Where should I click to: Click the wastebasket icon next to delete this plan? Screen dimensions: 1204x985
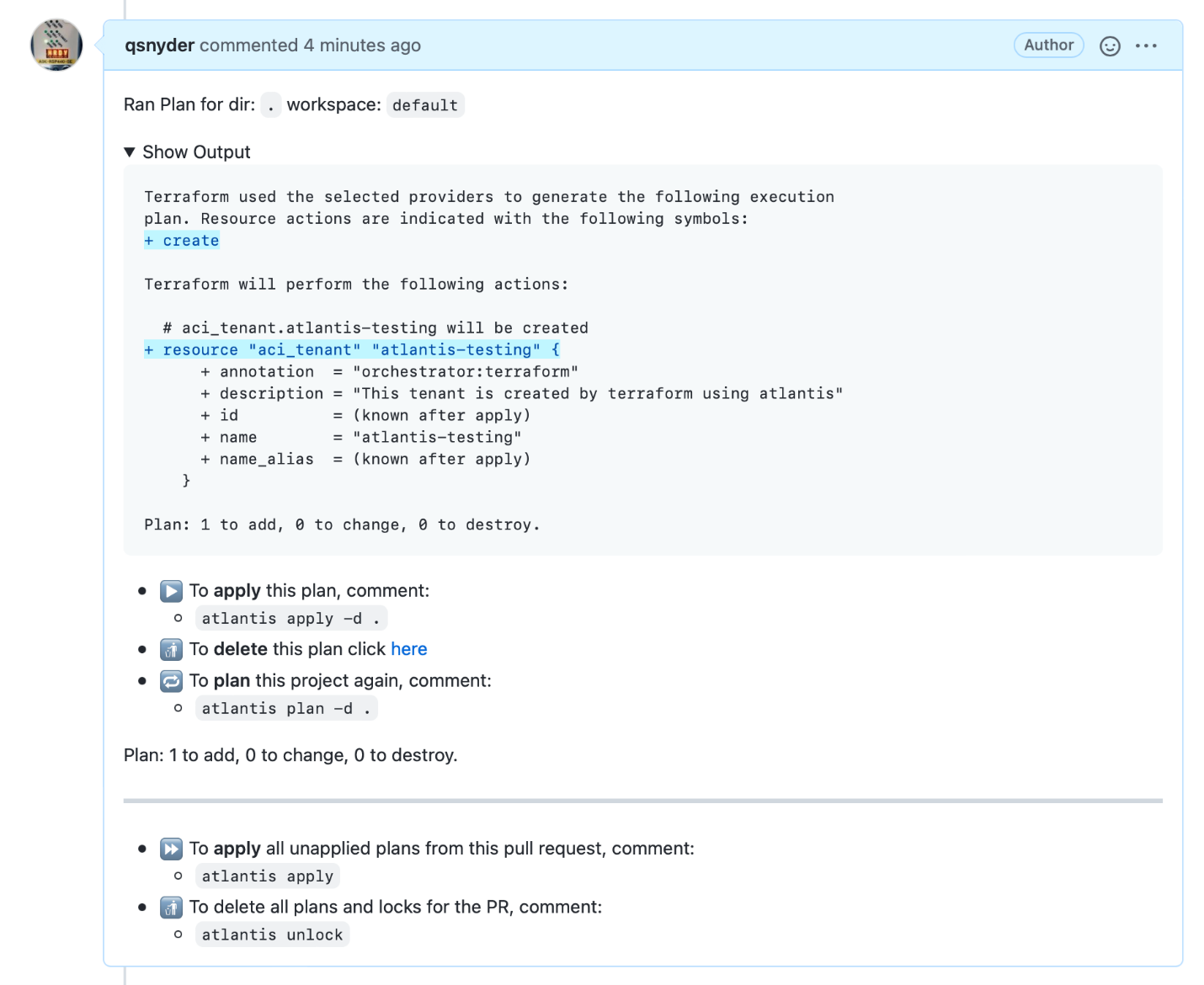[171, 650]
